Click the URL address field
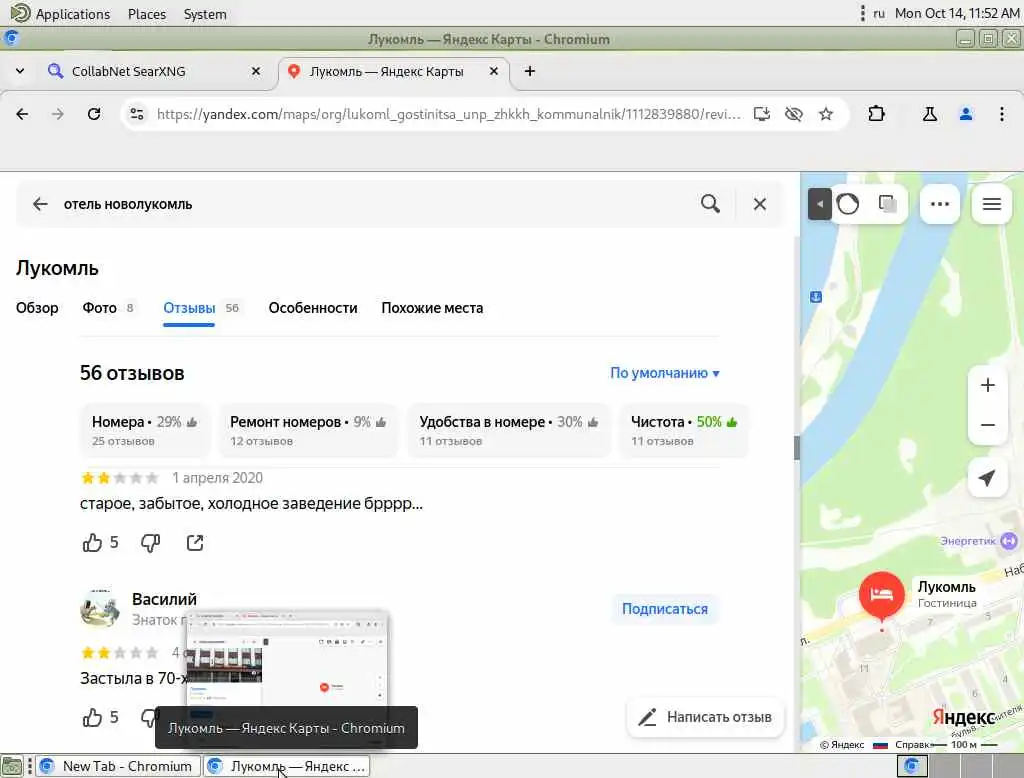This screenshot has height=778, width=1024. click(449, 114)
